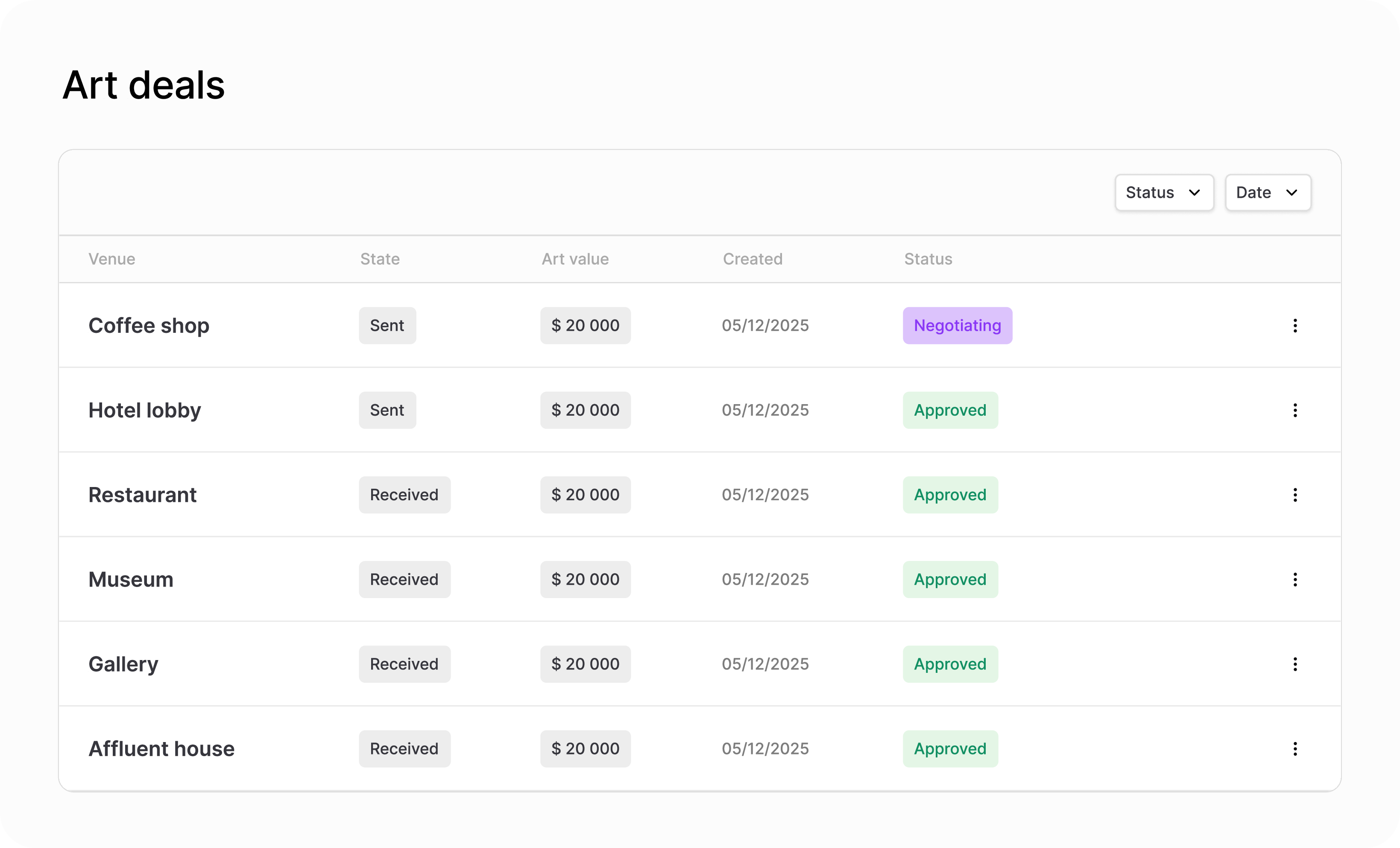
Task: Click the Art value column header
Action: click(574, 259)
